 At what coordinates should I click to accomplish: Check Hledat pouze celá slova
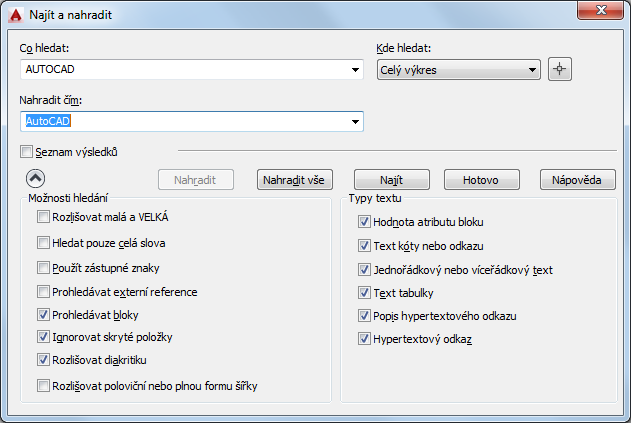pyautogui.click(x=43, y=243)
